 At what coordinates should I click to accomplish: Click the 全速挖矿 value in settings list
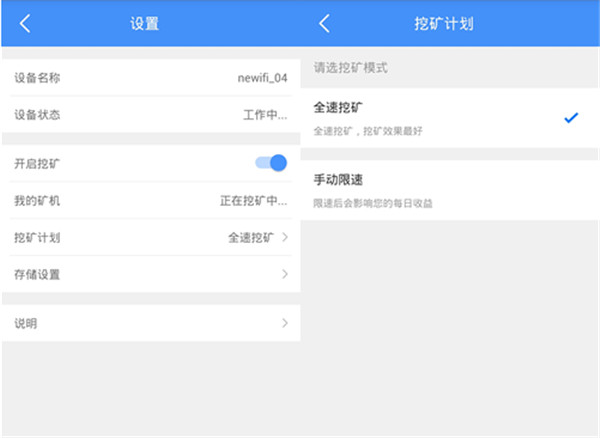[250, 237]
